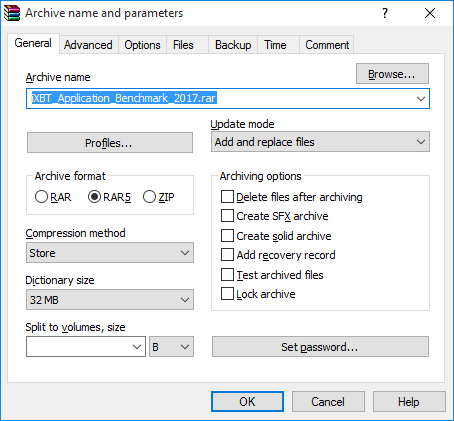Open the Backup tab
Screen dimensions: 454x421
(233, 45)
